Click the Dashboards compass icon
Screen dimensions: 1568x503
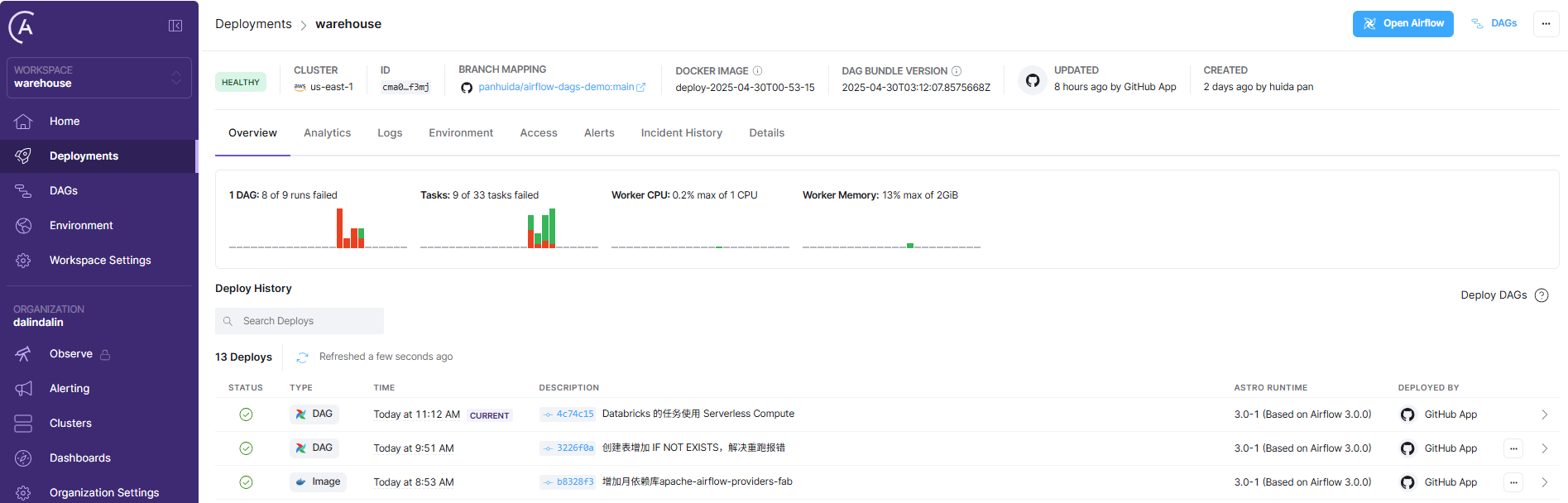click(x=23, y=458)
